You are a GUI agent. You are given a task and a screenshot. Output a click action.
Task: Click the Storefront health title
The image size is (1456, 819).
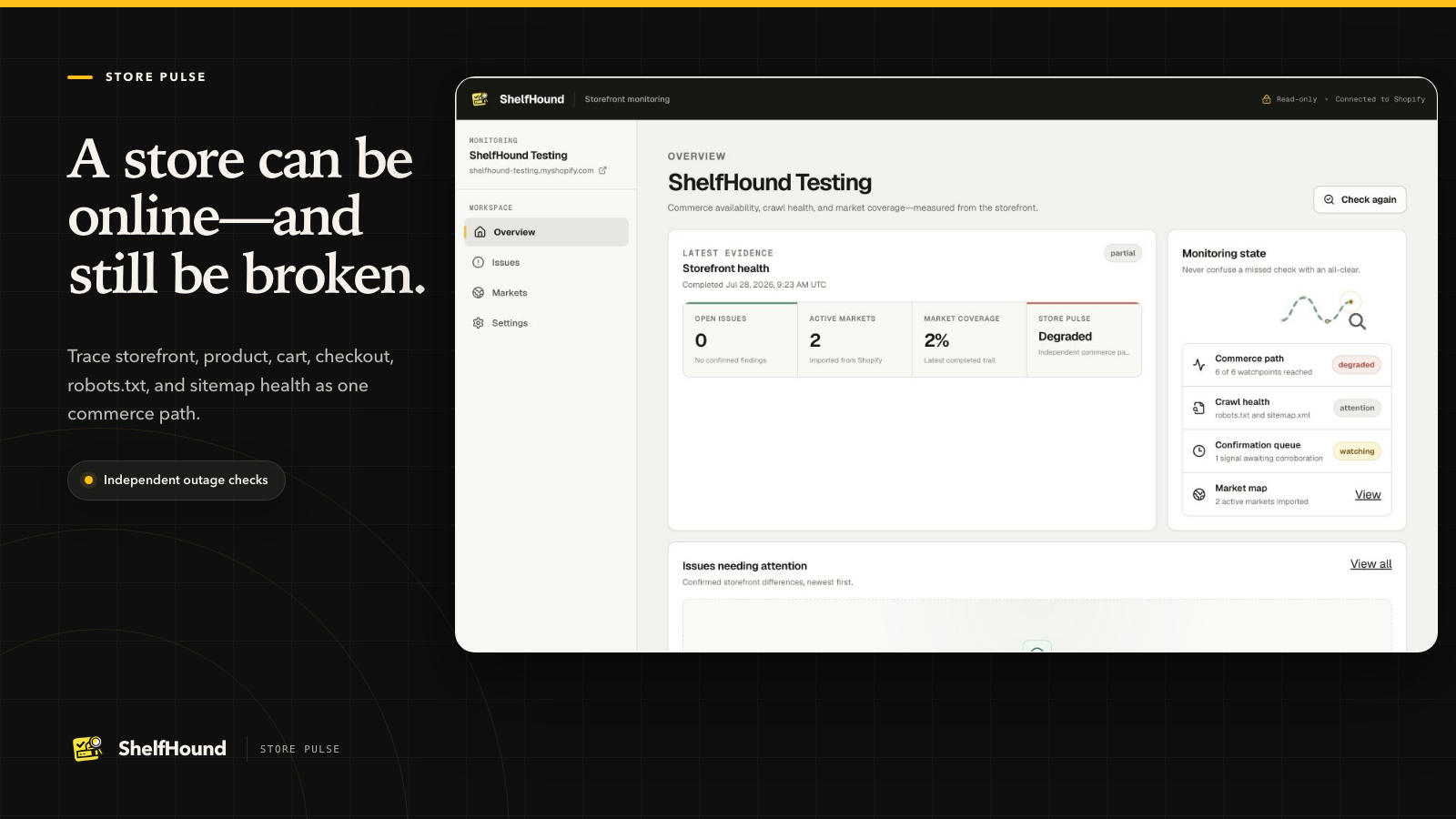[x=725, y=268]
